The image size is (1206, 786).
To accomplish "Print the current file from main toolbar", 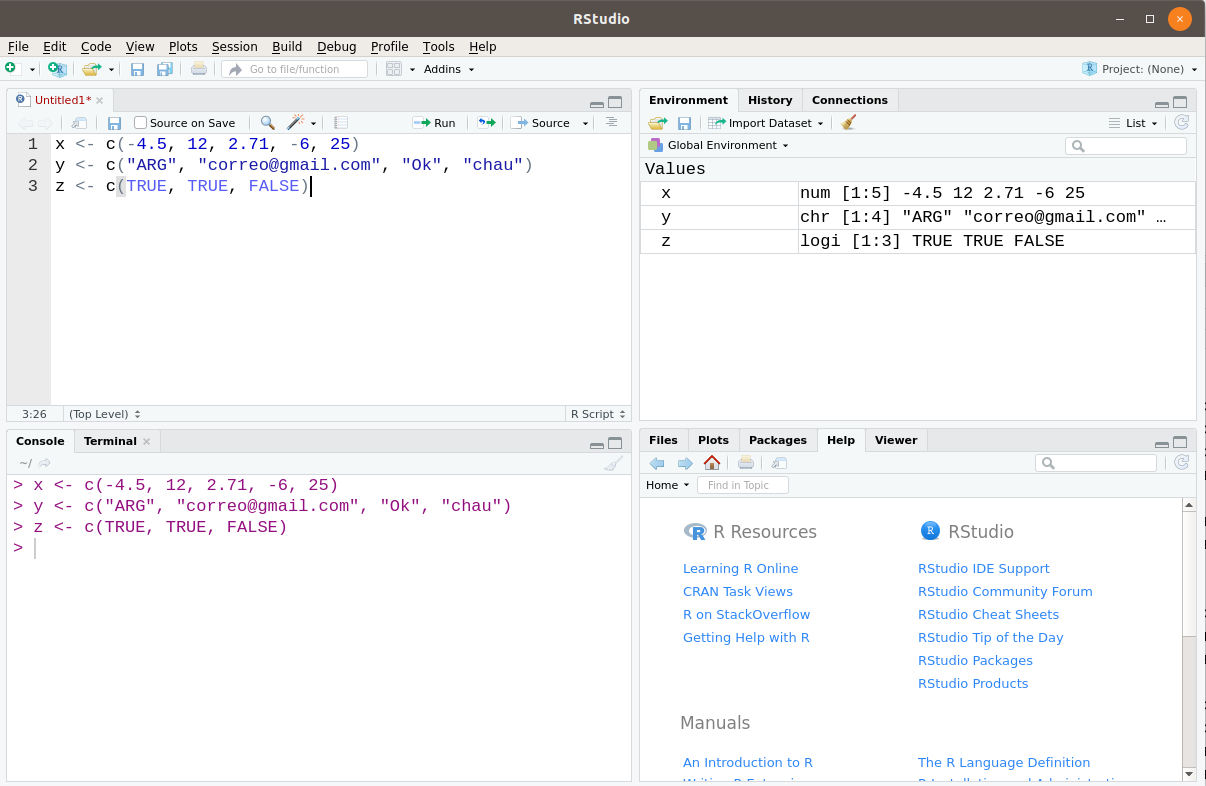I will click(199, 69).
